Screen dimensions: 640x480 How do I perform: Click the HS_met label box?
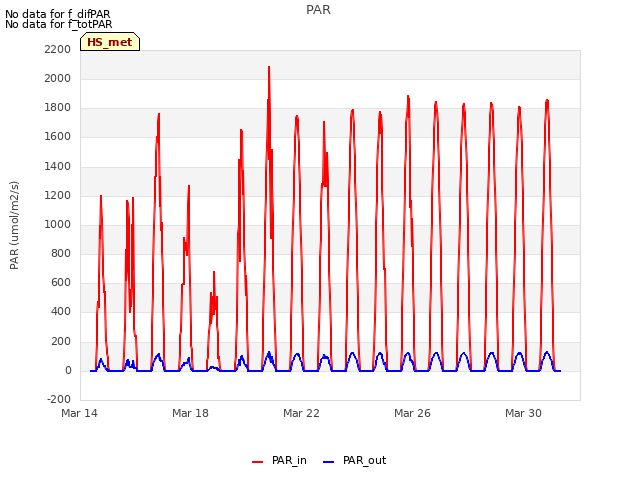[x=110, y=42]
